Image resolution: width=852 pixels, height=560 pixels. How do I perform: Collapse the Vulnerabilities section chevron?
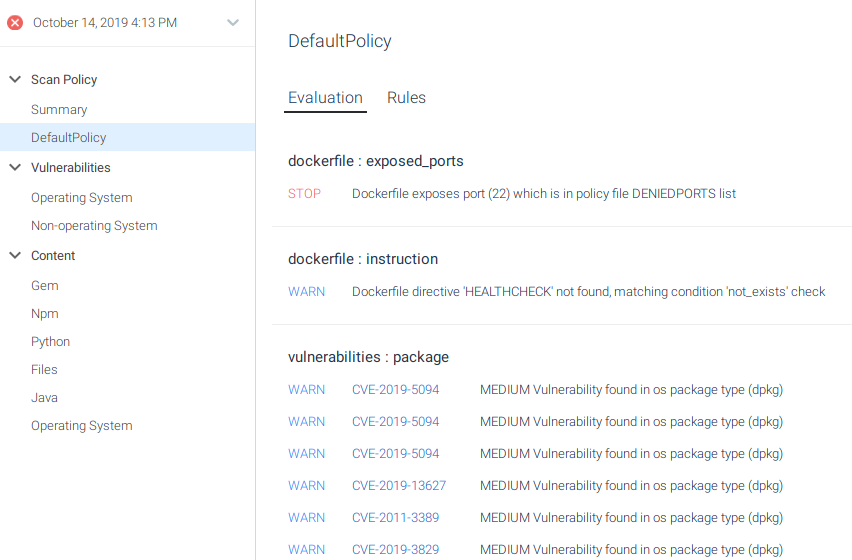15,167
